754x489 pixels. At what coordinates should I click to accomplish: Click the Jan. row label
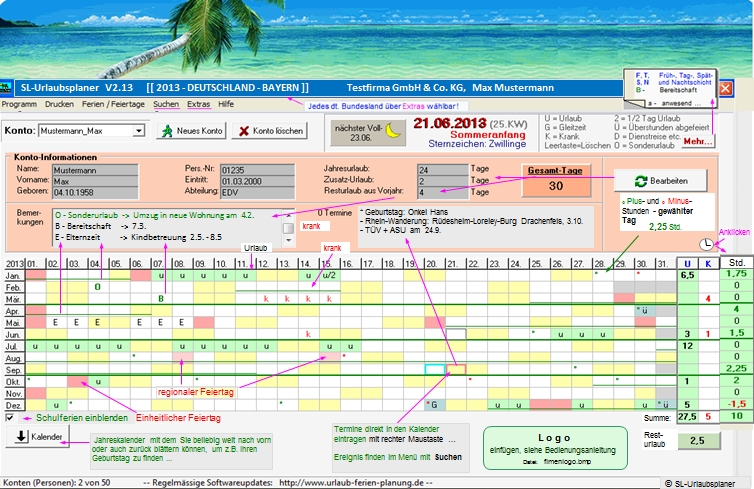click(x=13, y=276)
